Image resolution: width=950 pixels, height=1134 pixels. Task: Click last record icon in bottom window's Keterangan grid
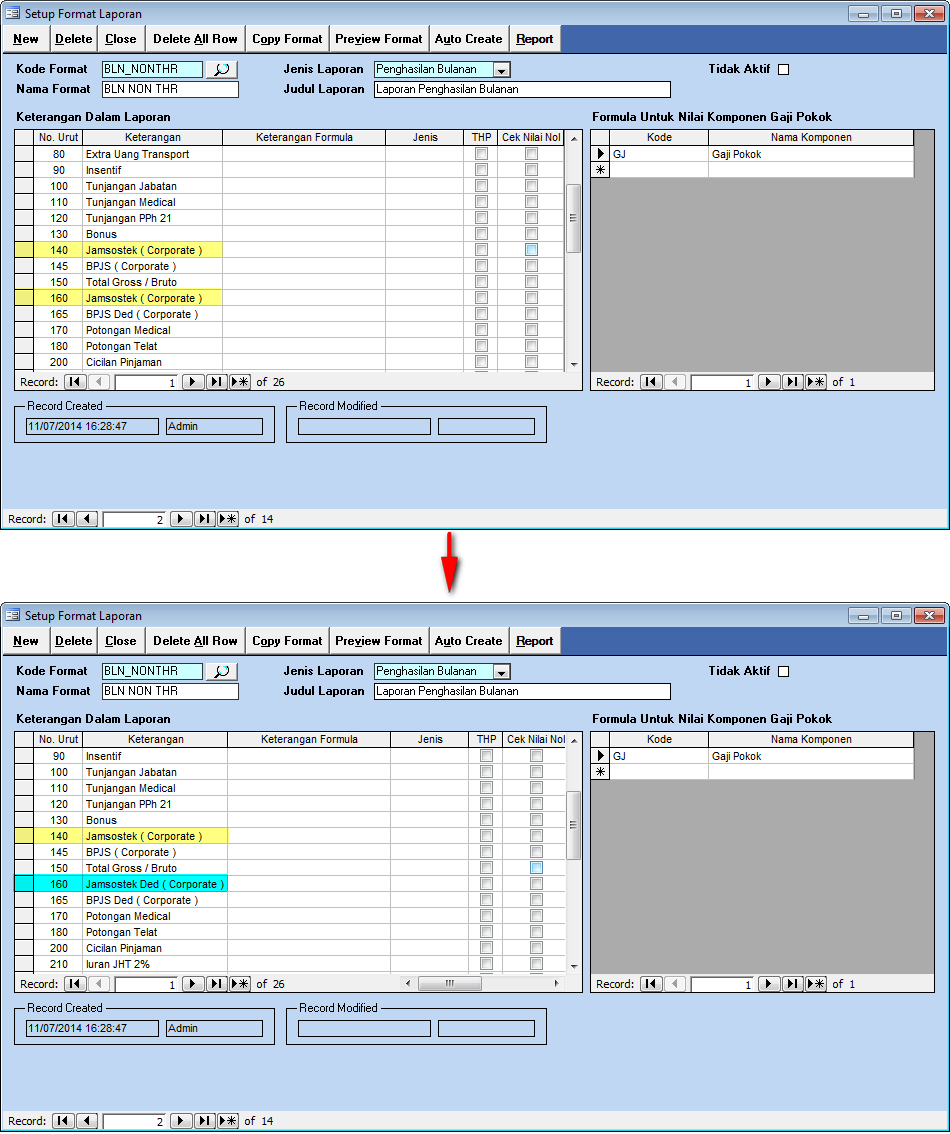pyautogui.click(x=217, y=984)
